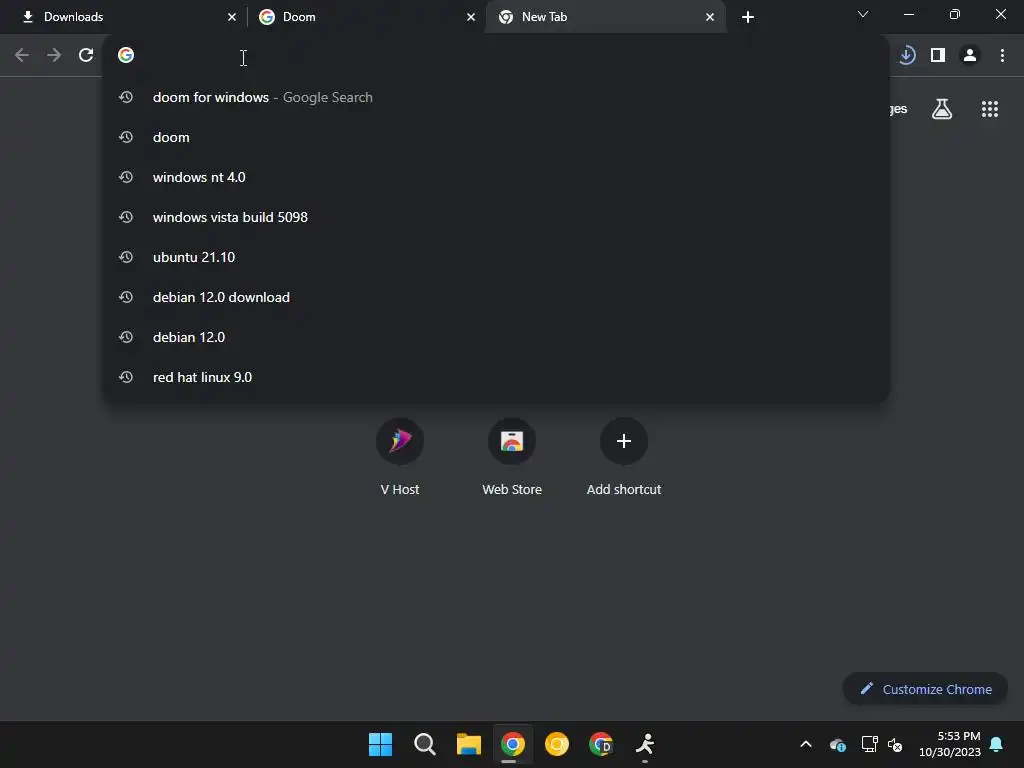The width and height of the screenshot is (1024, 768).
Task: Go back to previous page
Action: [x=22, y=56]
